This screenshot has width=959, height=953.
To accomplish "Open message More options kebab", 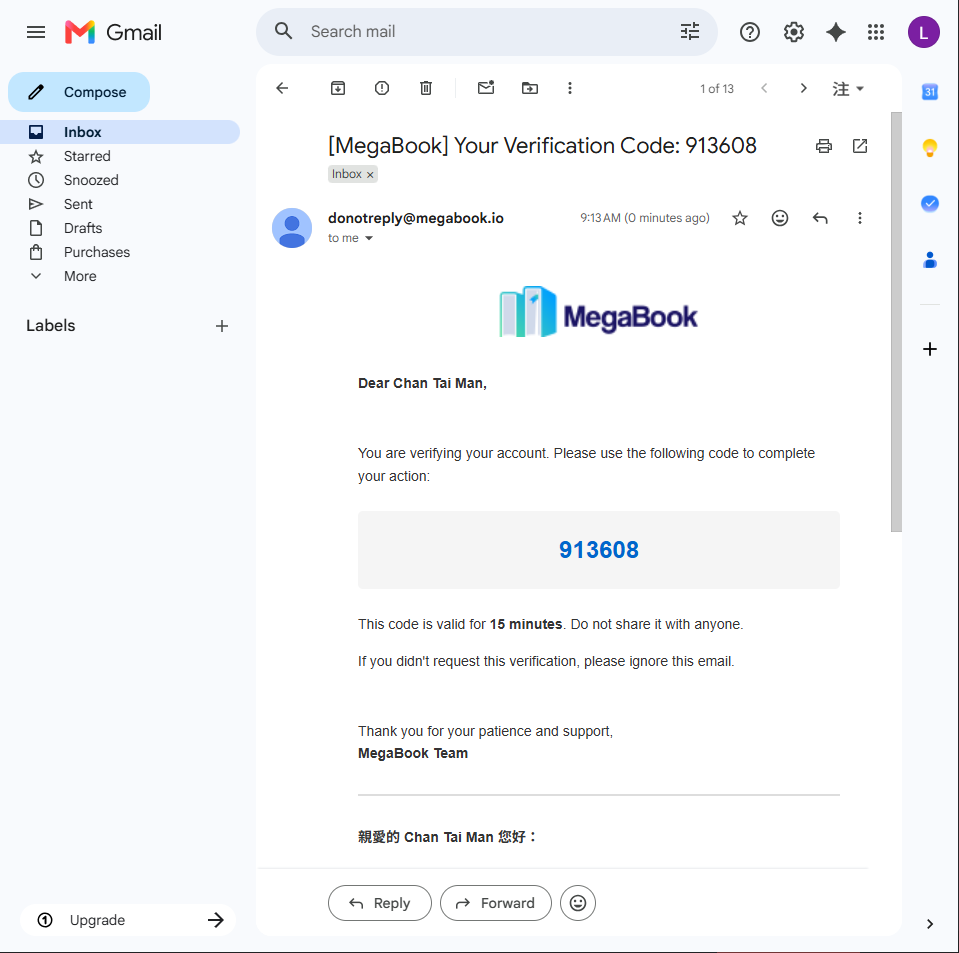I will (859, 218).
